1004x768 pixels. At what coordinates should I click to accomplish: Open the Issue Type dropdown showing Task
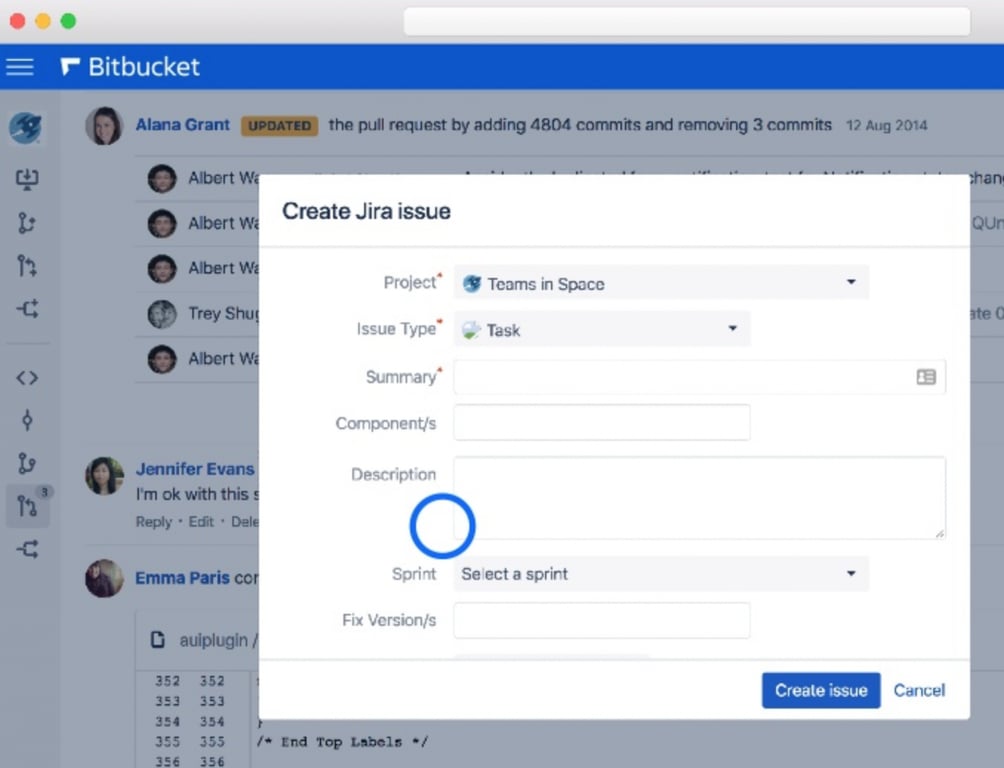[x=602, y=329]
